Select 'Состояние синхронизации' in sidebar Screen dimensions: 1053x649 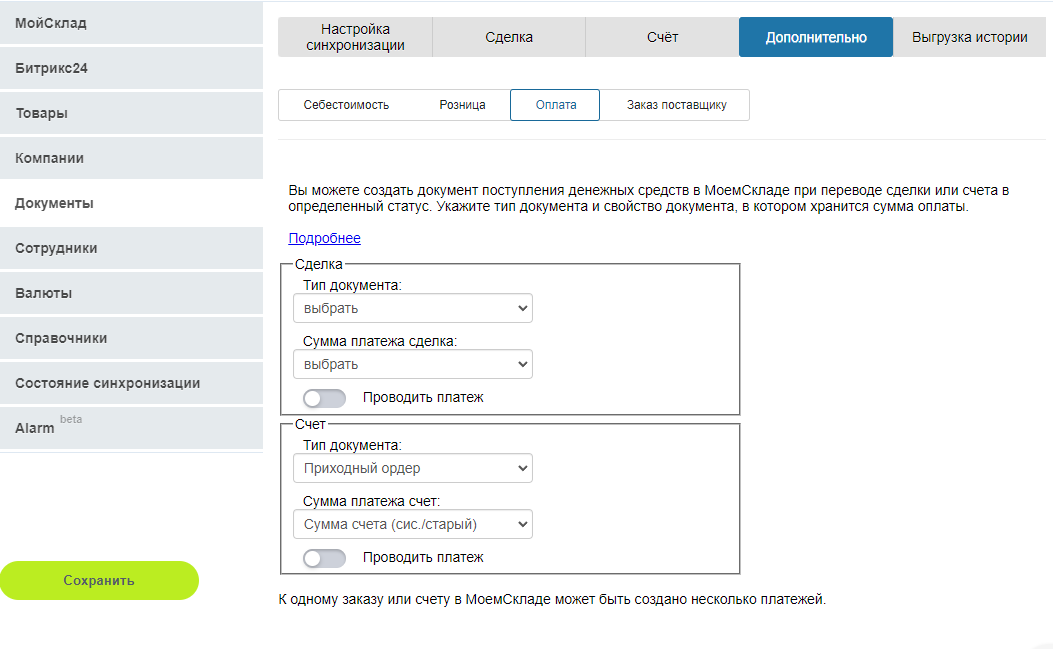[x=131, y=383]
